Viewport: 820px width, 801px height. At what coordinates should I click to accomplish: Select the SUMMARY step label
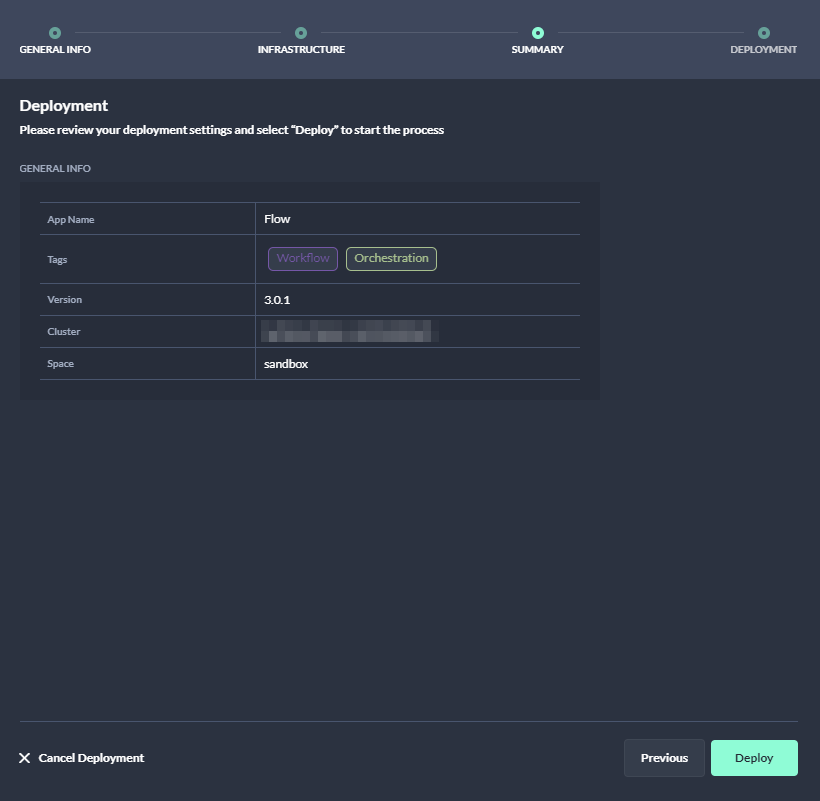tap(537, 50)
